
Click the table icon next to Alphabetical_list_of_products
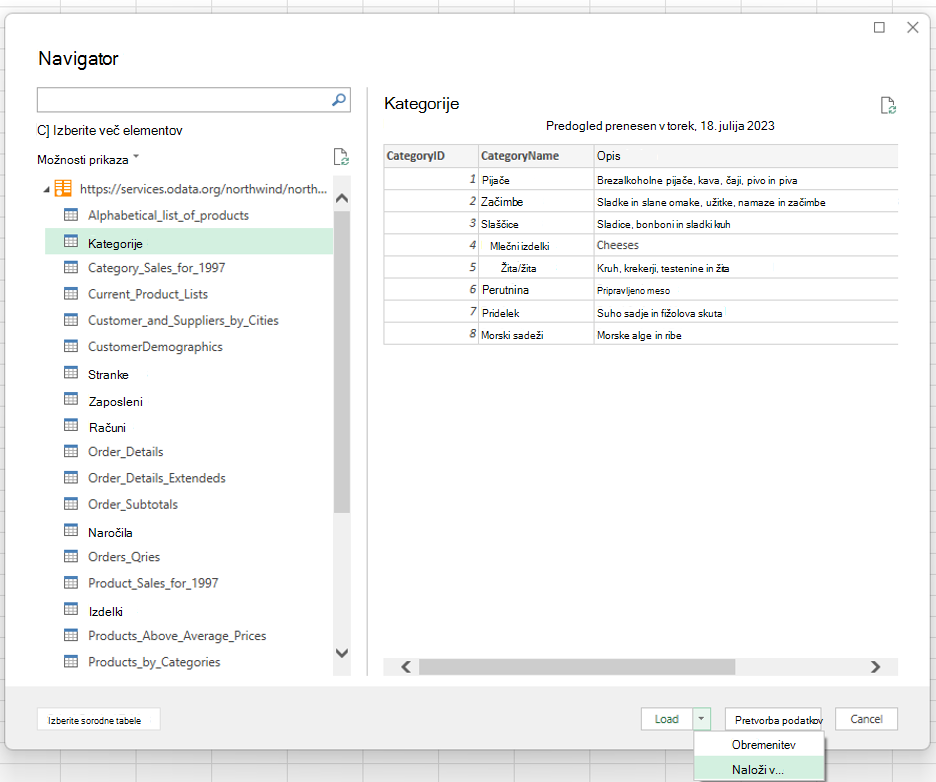[71, 215]
